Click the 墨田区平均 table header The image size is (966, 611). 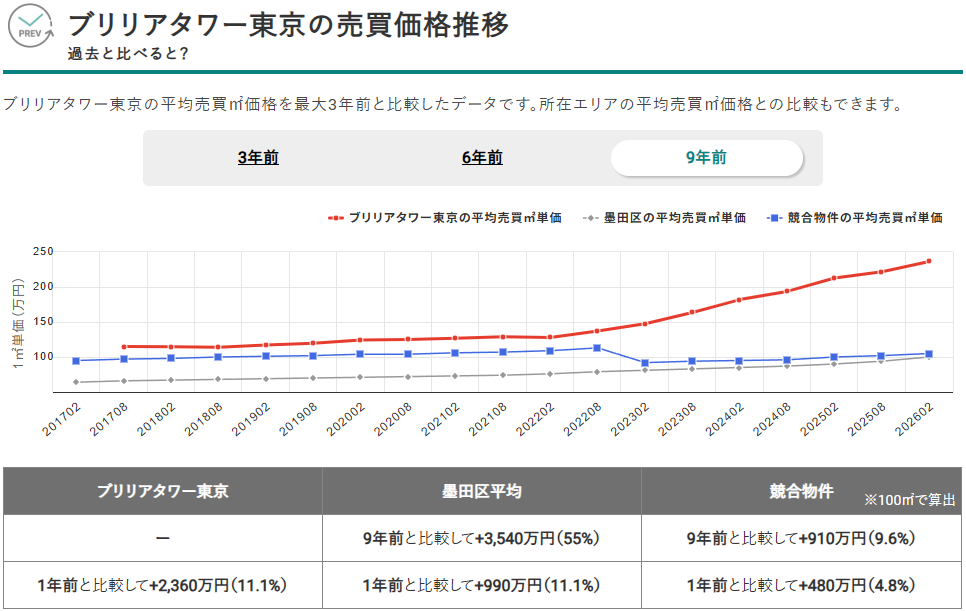480,489
